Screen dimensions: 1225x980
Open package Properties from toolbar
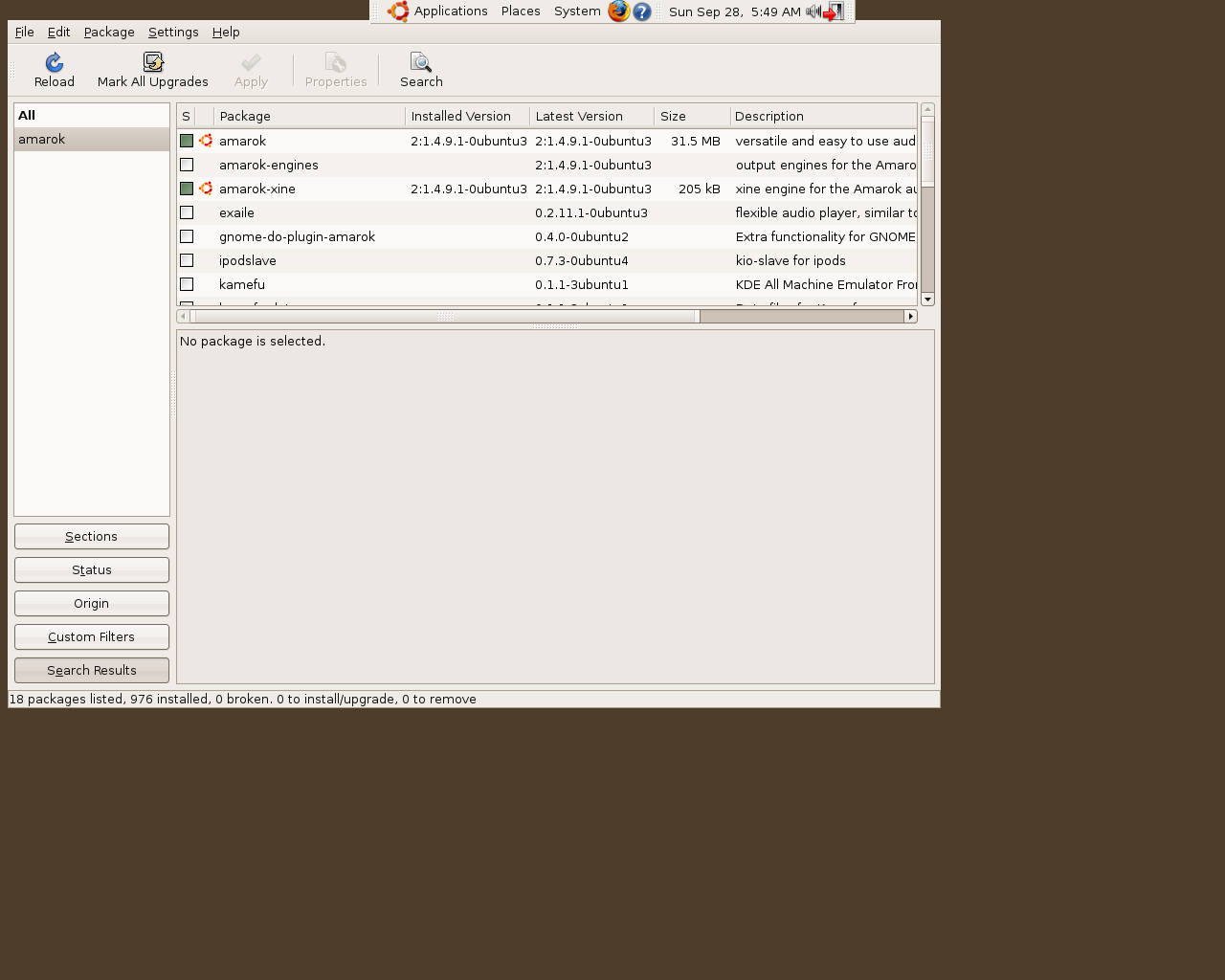[x=336, y=70]
